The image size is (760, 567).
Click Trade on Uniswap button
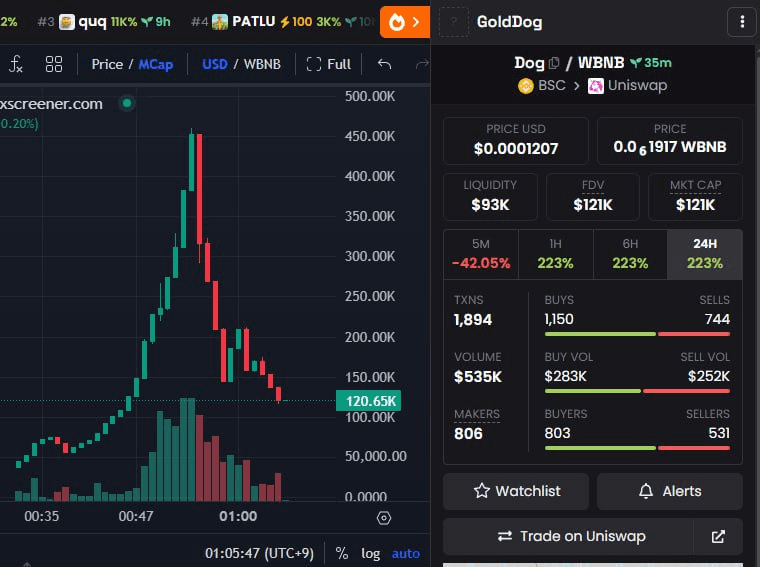[x=568, y=536]
